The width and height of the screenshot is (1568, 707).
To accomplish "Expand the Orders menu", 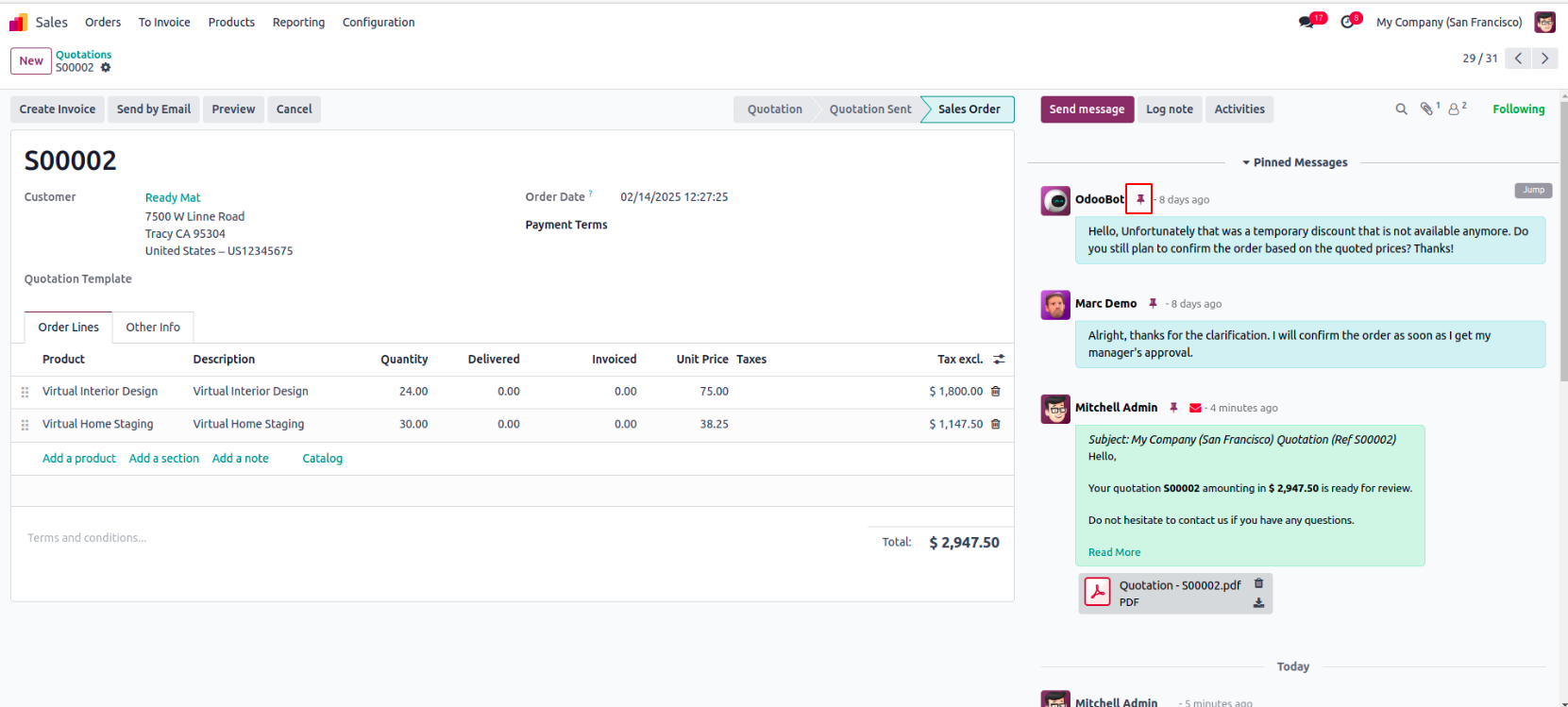I will 103,22.
